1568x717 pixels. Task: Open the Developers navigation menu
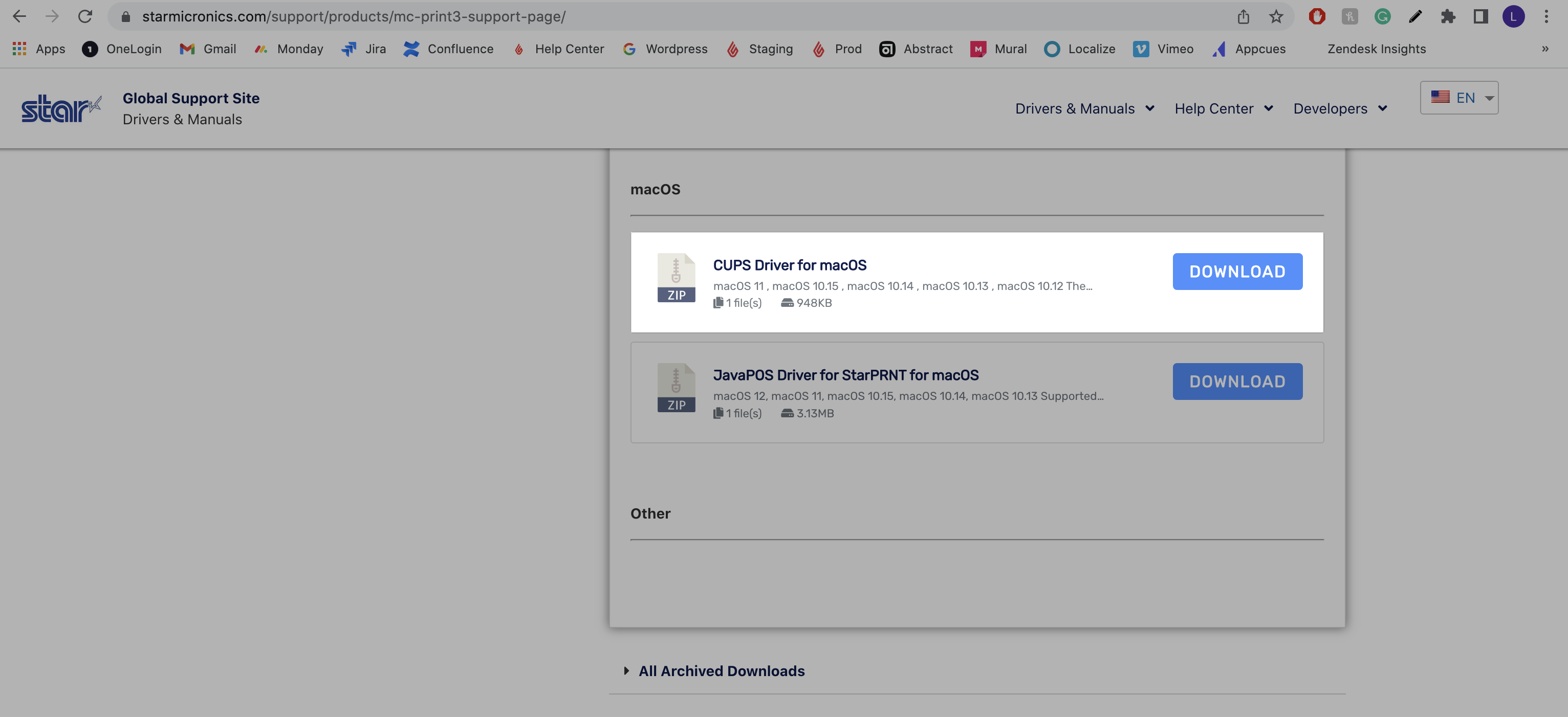[1339, 108]
